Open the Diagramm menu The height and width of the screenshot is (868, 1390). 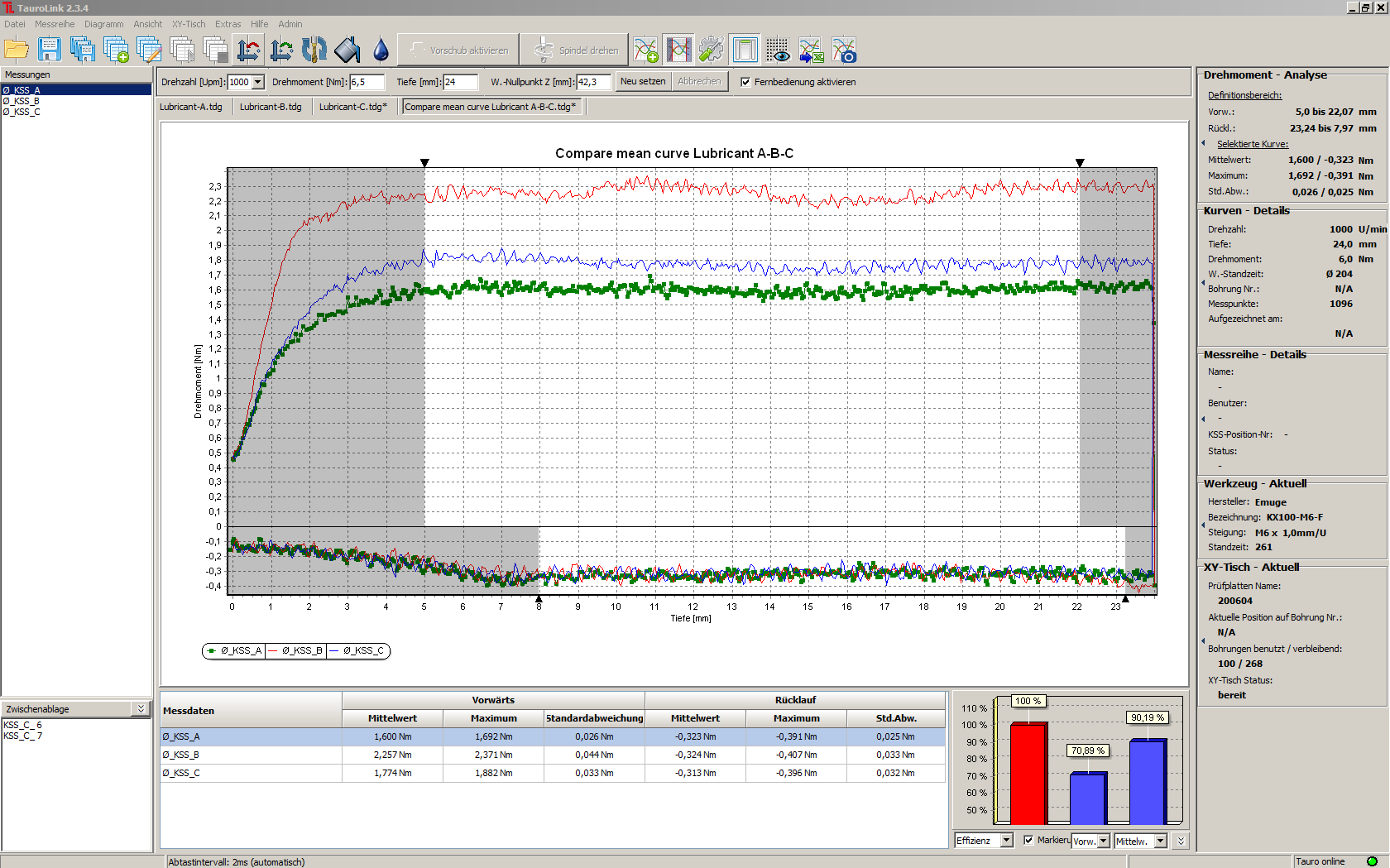pyautogui.click(x=104, y=24)
